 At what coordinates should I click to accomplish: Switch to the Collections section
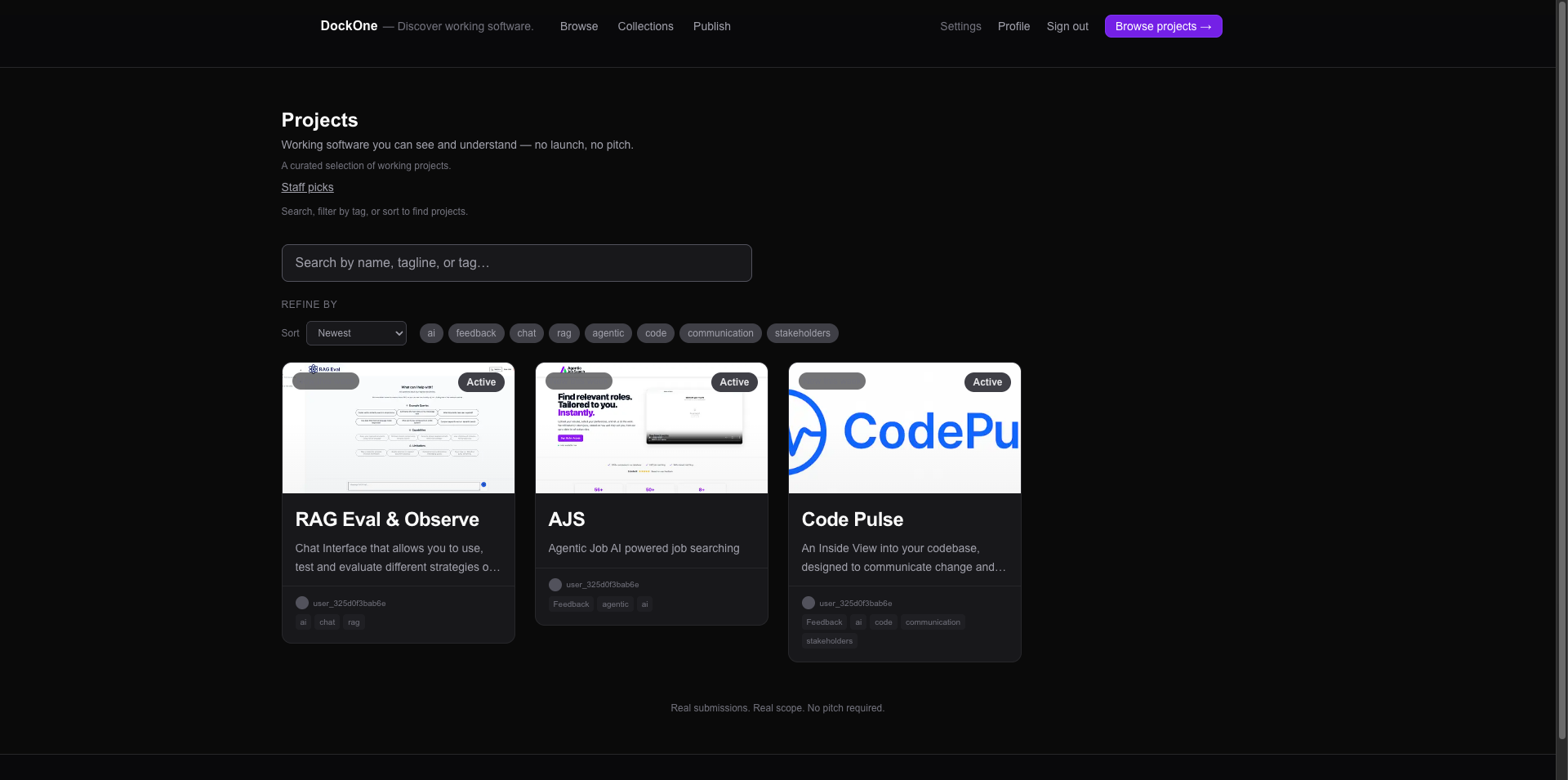645,26
